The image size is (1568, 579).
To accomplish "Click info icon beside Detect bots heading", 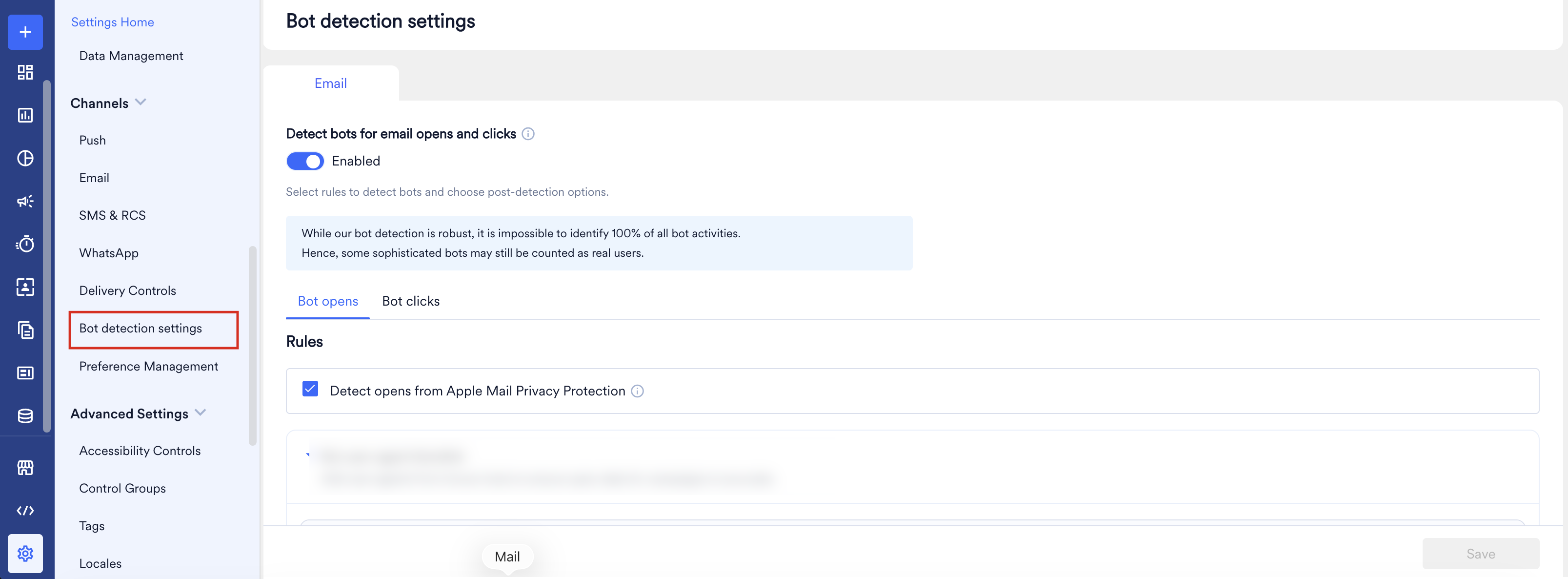I will click(528, 134).
